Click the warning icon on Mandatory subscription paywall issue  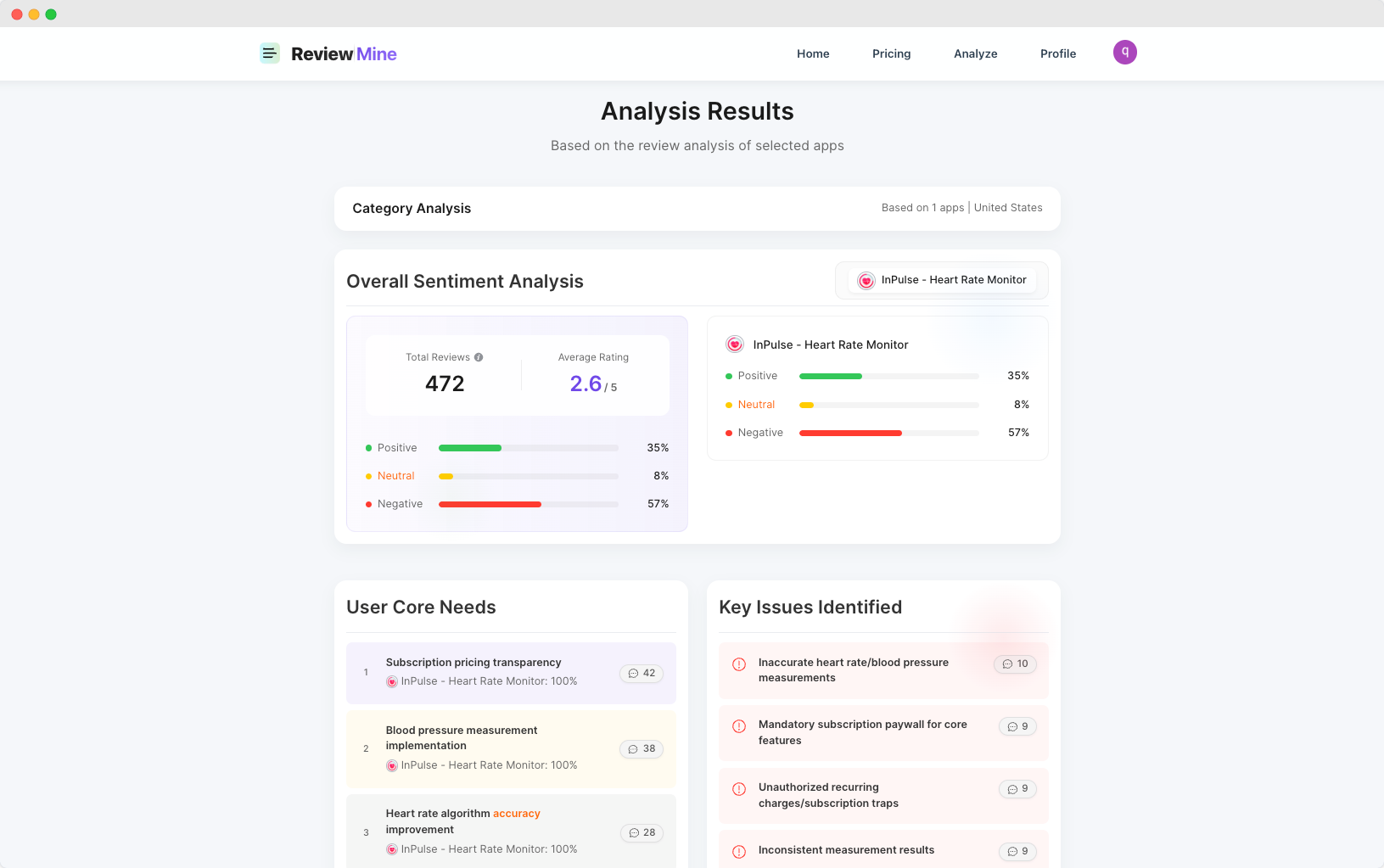737,726
